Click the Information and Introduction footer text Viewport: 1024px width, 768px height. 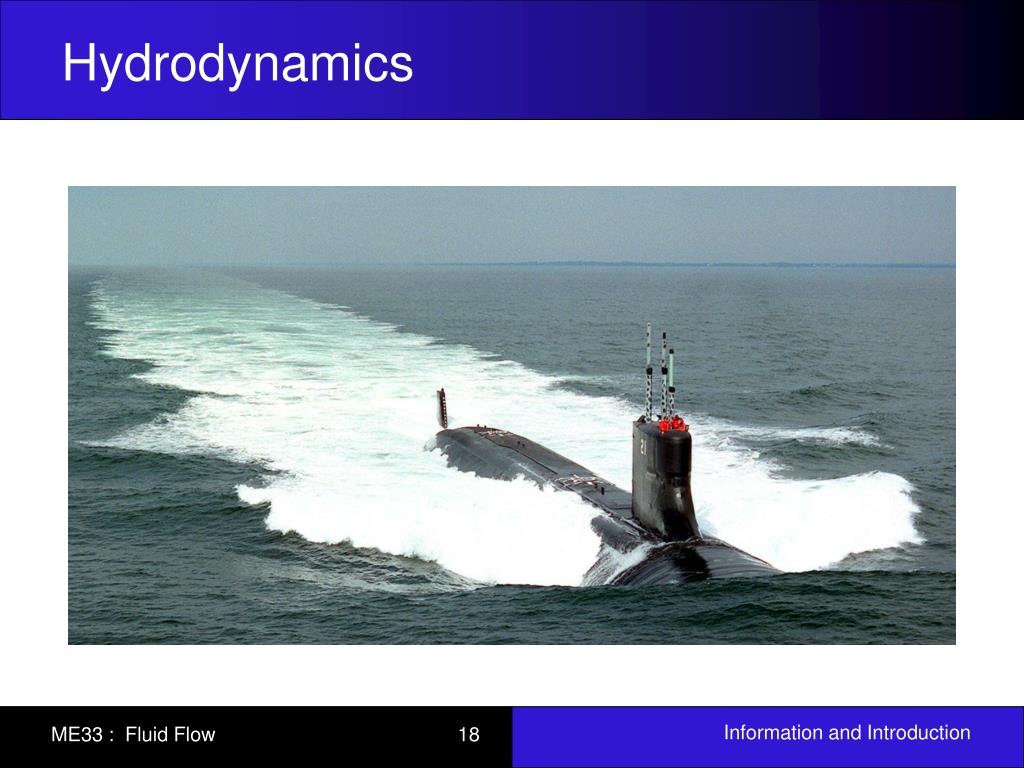(x=847, y=733)
